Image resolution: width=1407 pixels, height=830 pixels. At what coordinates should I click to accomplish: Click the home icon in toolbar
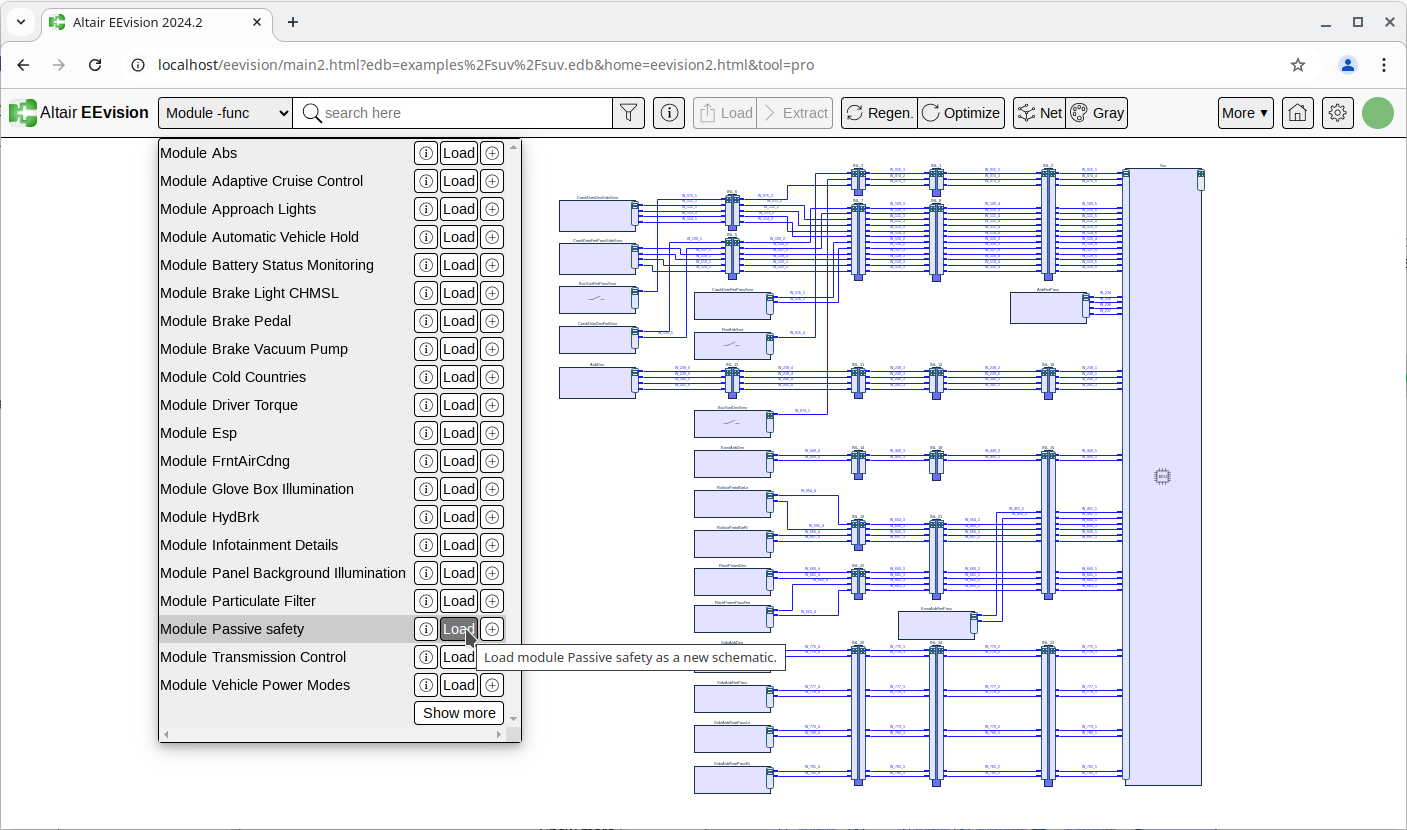[x=1297, y=113]
